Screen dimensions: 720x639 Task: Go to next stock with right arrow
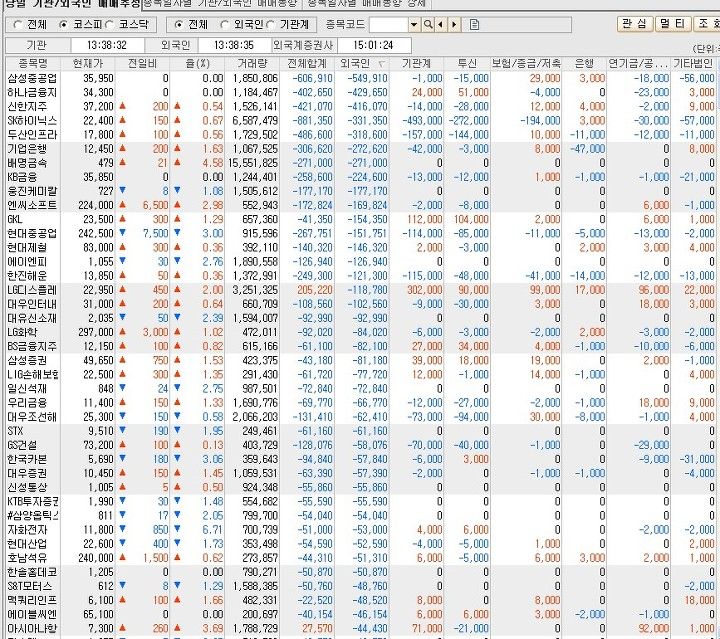pyautogui.click(x=455, y=25)
